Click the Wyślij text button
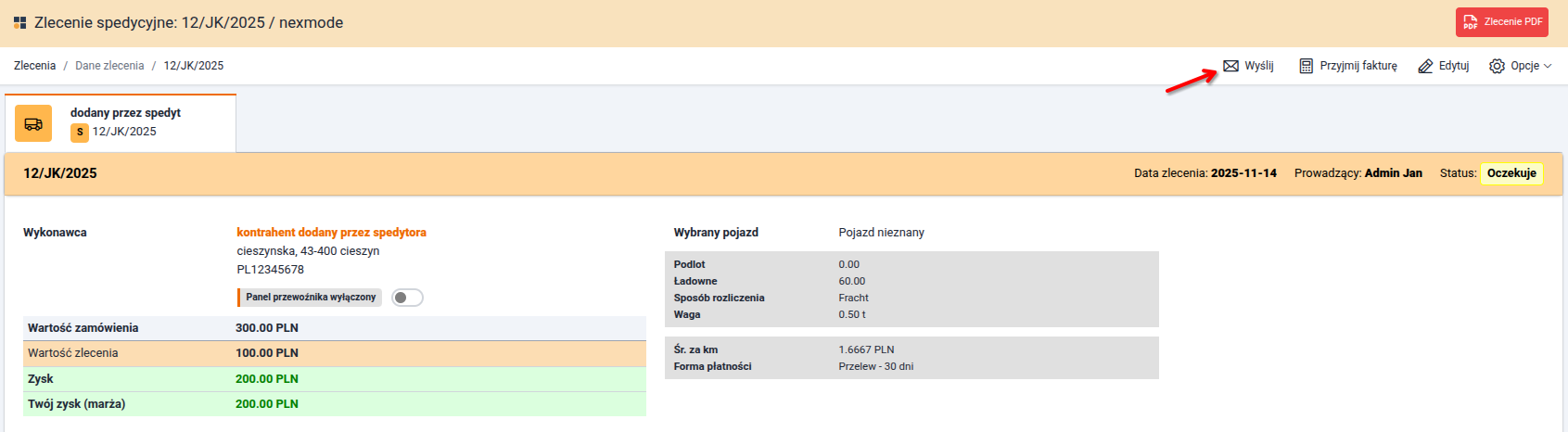1568x432 pixels. click(1258, 66)
